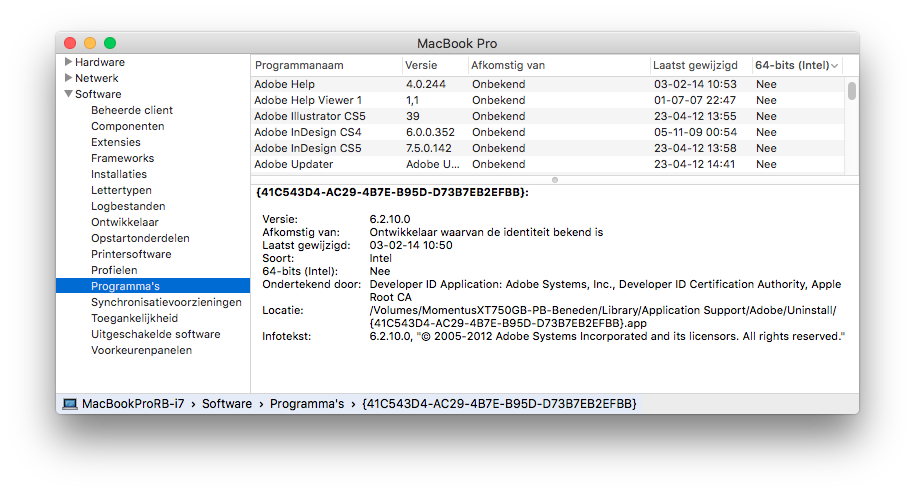The image size is (915, 494).
Task: Click the green zoom window button
Action: pyautogui.click(x=110, y=43)
